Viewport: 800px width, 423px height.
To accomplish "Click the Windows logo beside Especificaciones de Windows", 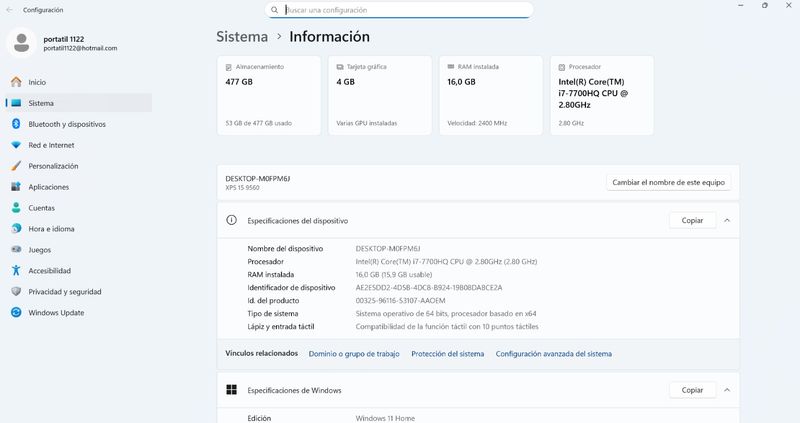I will tap(232, 390).
